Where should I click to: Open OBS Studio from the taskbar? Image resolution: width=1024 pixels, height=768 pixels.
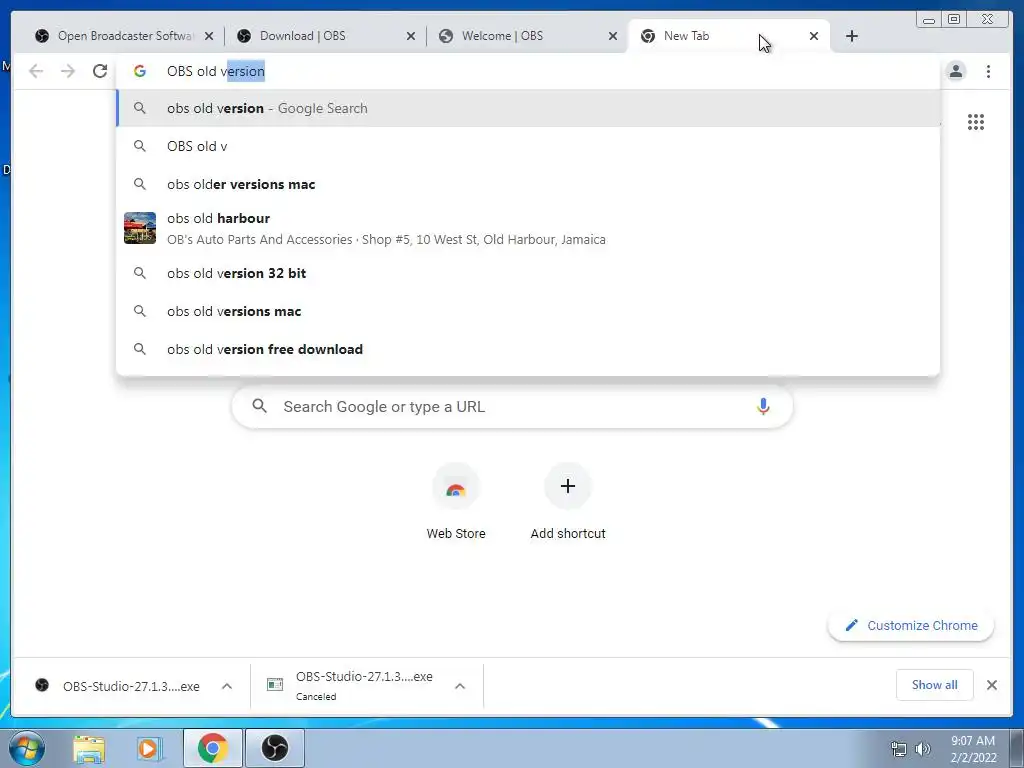(274, 748)
